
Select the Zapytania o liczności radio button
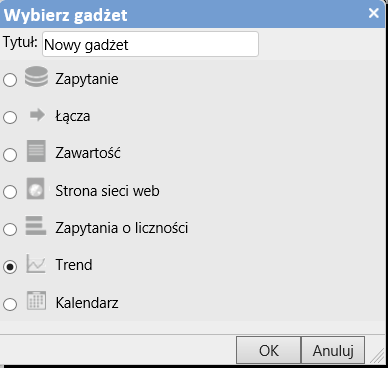10,229
